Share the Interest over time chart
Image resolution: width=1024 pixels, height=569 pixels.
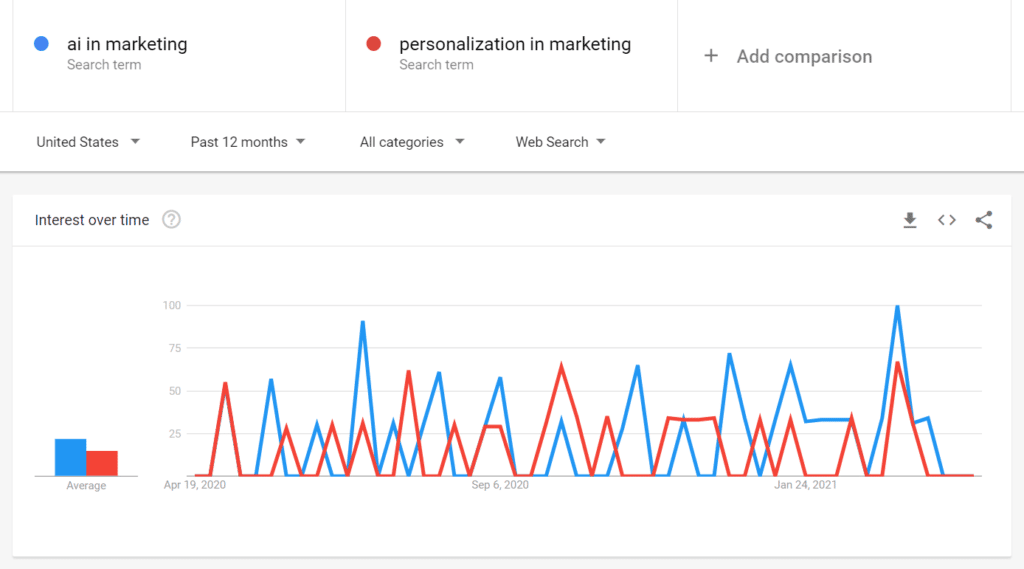984,220
